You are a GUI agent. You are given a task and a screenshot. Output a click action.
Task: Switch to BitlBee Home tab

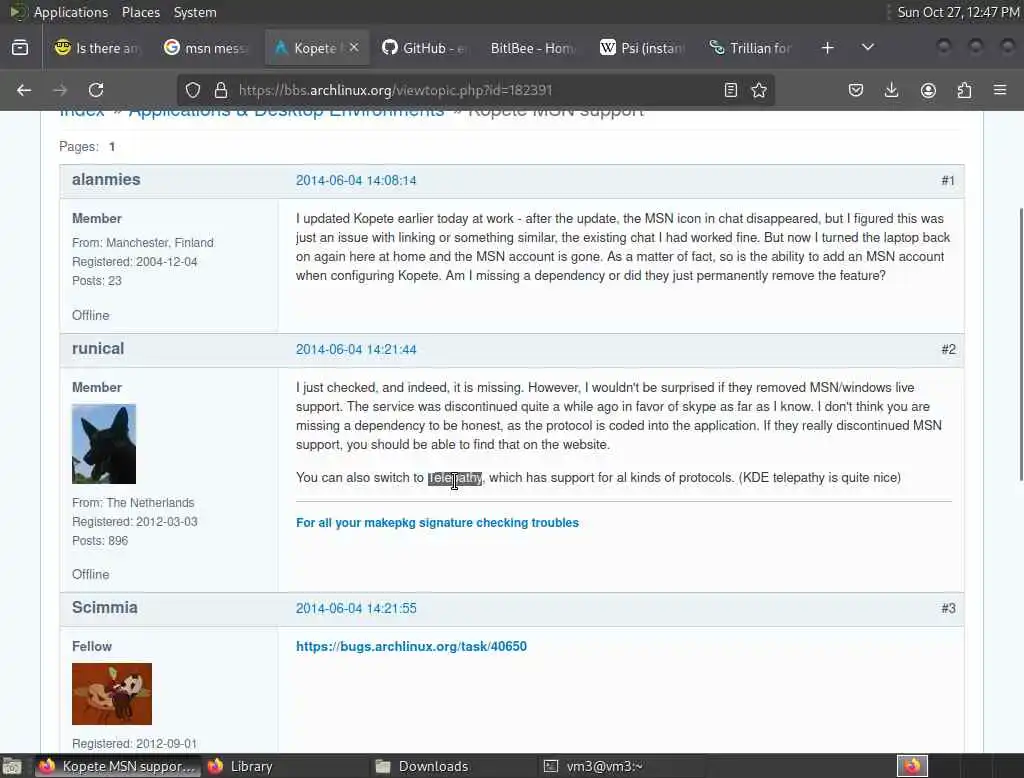point(533,48)
